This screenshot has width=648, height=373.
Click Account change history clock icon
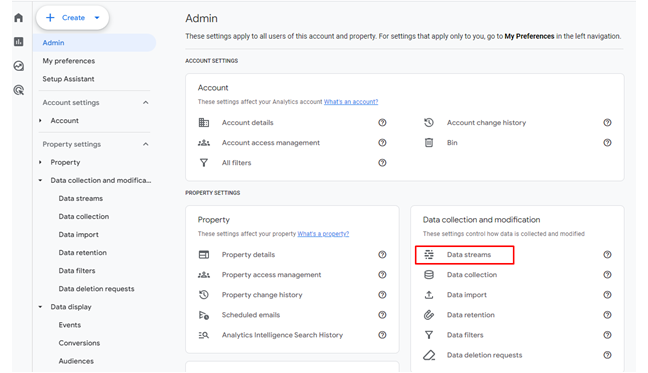pos(429,123)
